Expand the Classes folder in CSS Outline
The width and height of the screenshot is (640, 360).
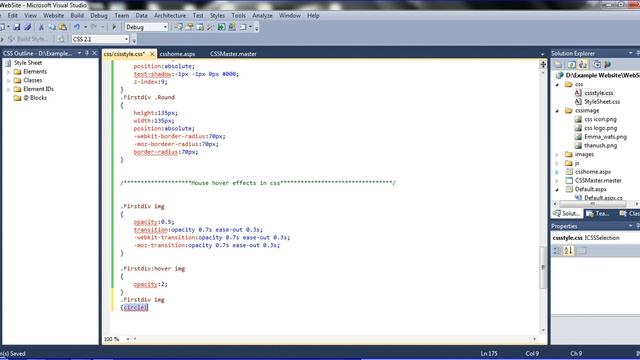[x=9, y=80]
